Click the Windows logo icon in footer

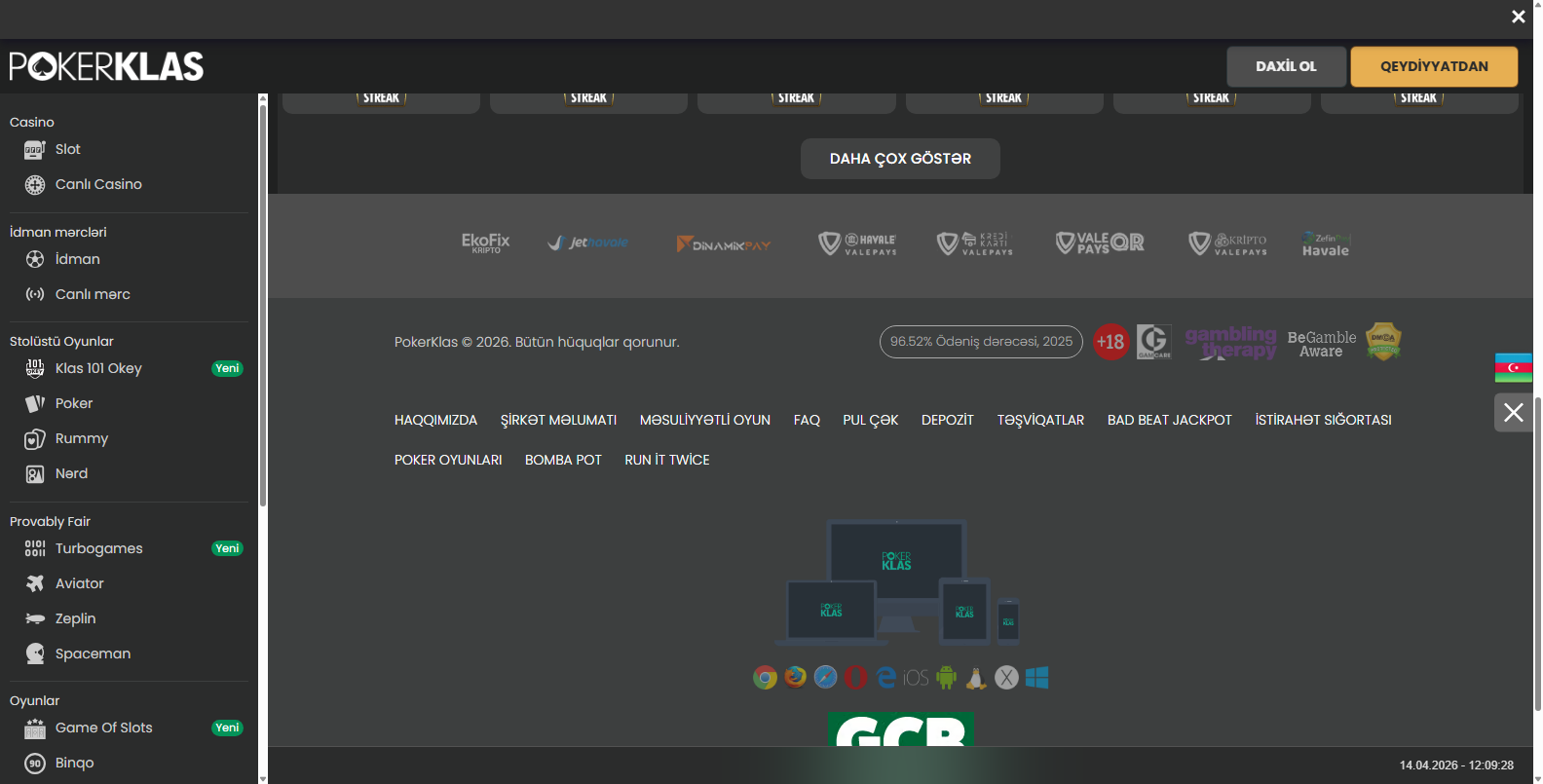click(x=1037, y=678)
